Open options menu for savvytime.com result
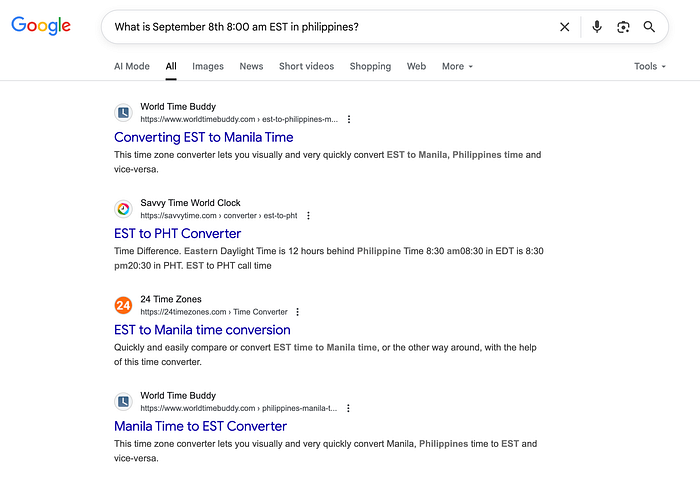The width and height of the screenshot is (700, 480). (308, 216)
